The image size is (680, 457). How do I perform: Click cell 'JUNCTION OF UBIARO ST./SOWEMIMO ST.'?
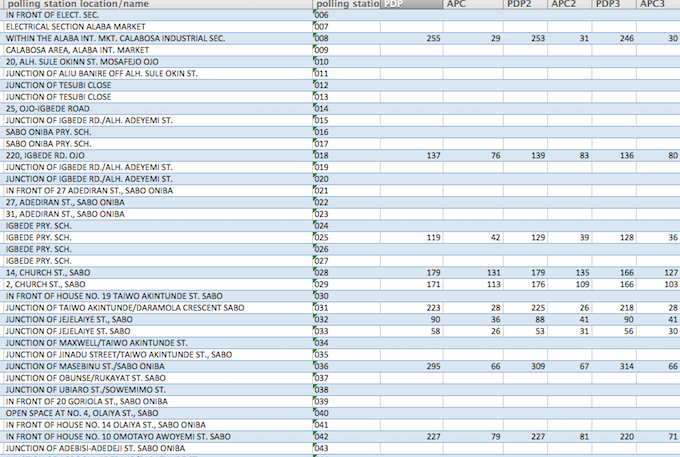point(156,389)
